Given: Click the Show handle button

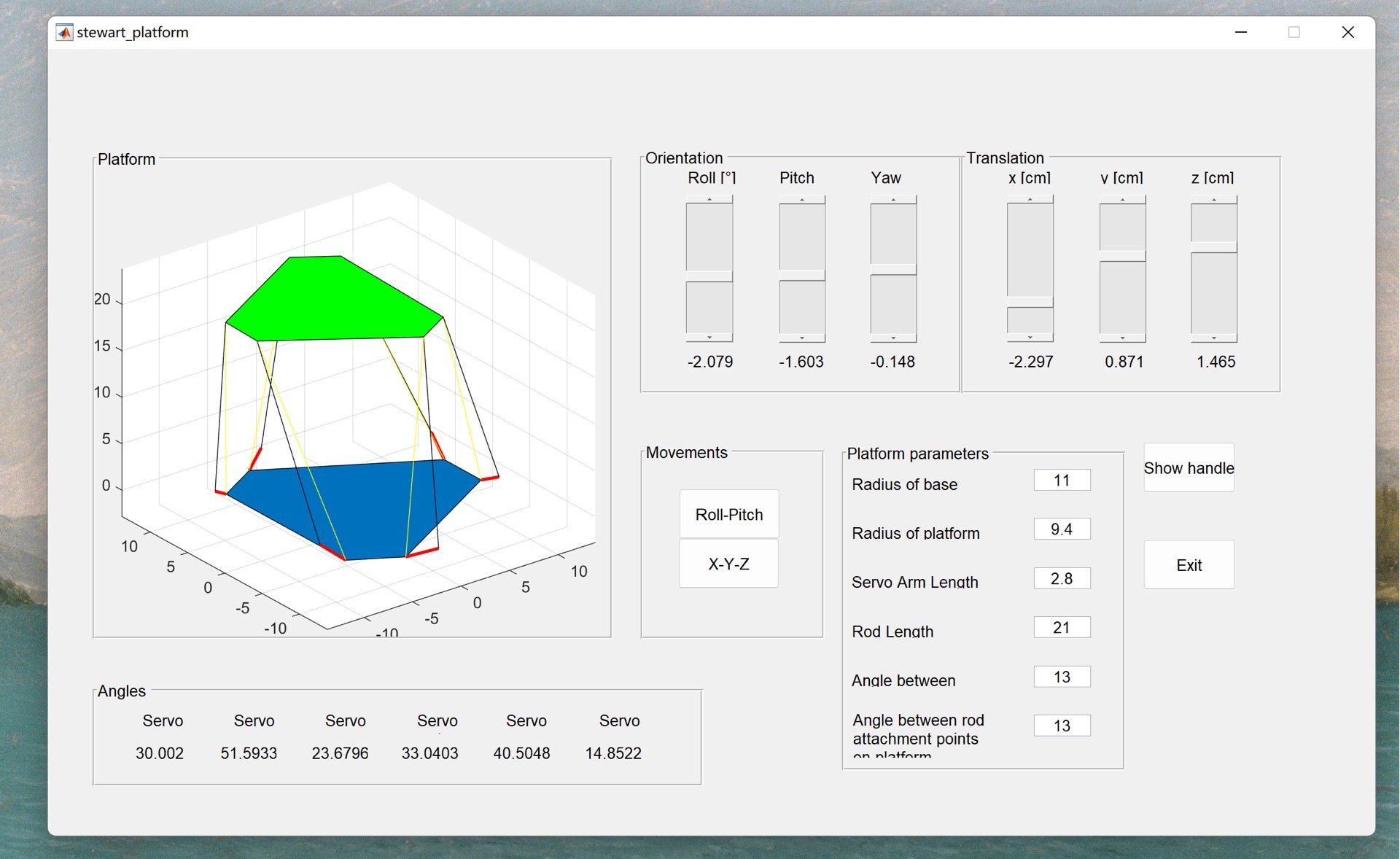Looking at the screenshot, I should [1189, 468].
